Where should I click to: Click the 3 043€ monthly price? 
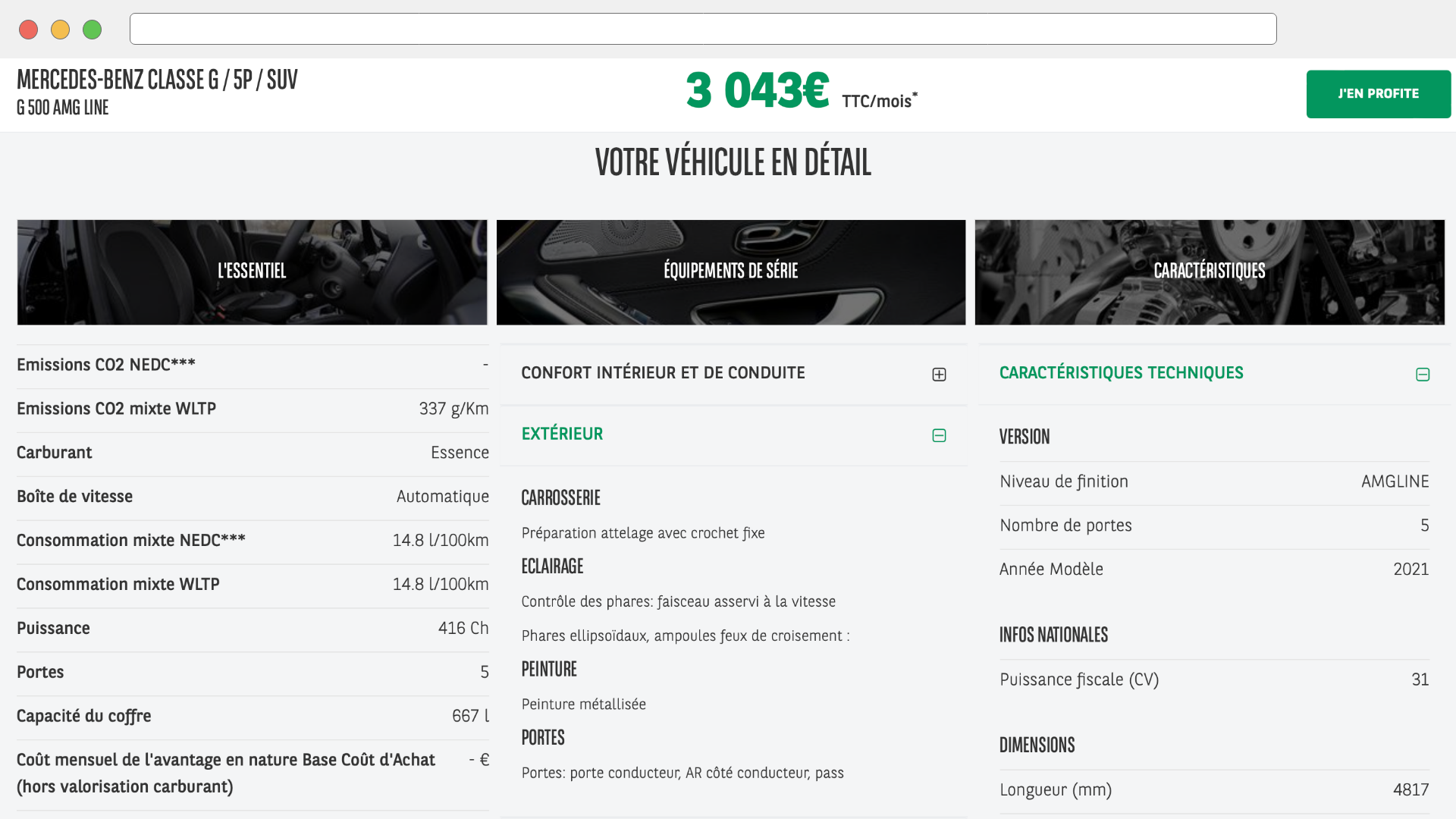click(758, 91)
